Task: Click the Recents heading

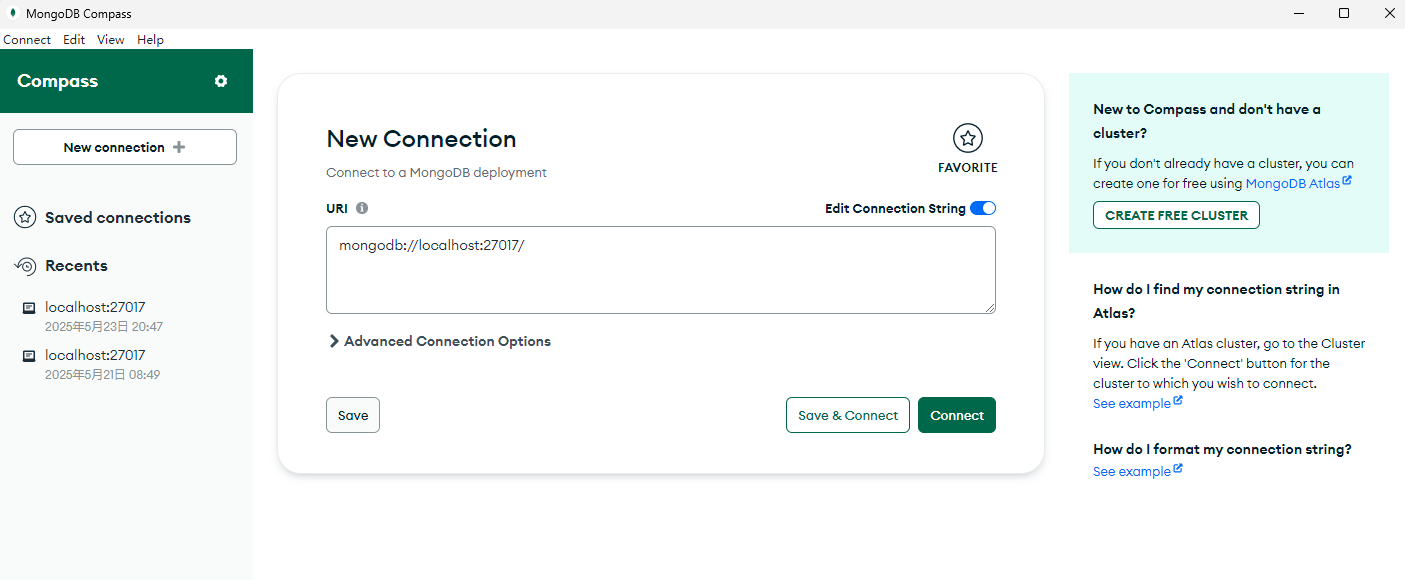Action: click(76, 266)
